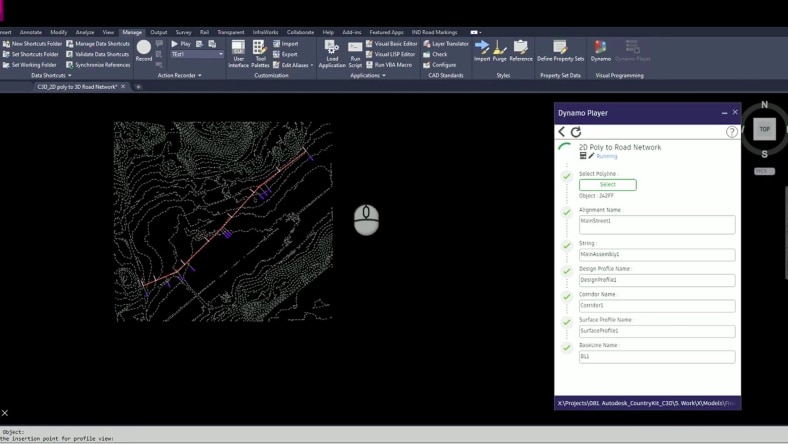
Task: Click Load Application
Action: (x=332, y=54)
